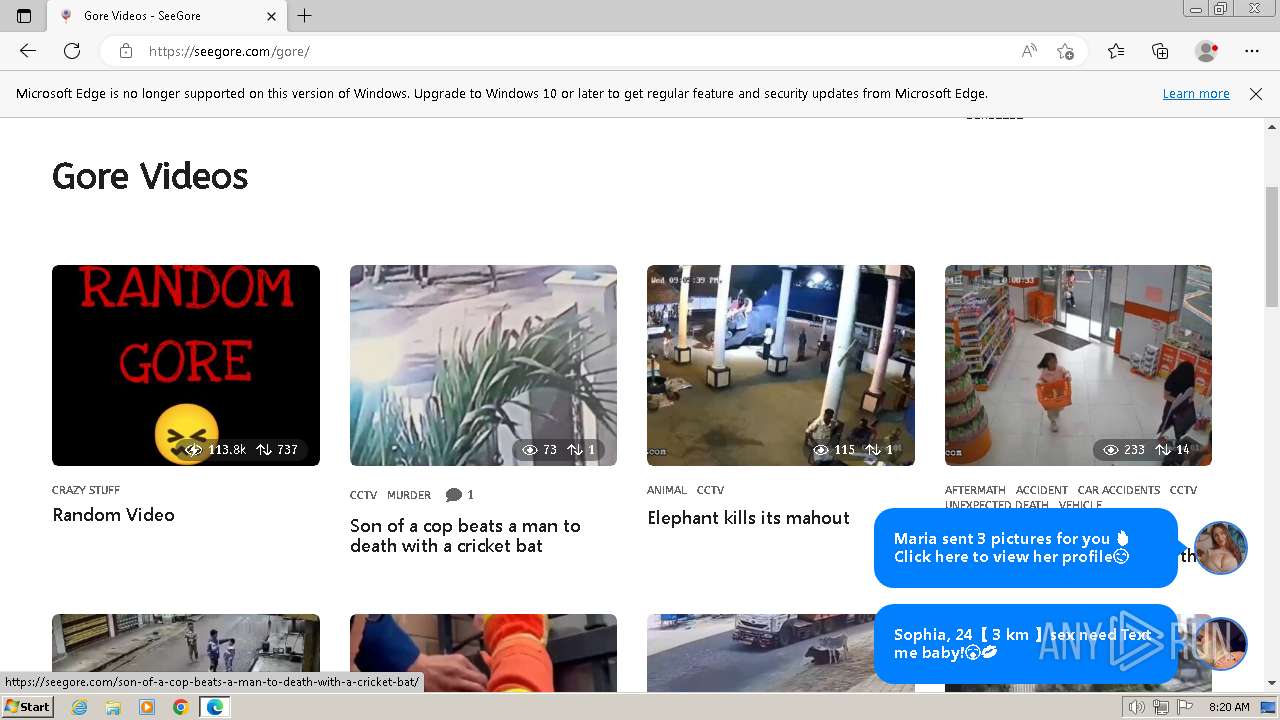Click the CRAZY STUFF category tag
This screenshot has width=1280, height=720.
[86, 490]
